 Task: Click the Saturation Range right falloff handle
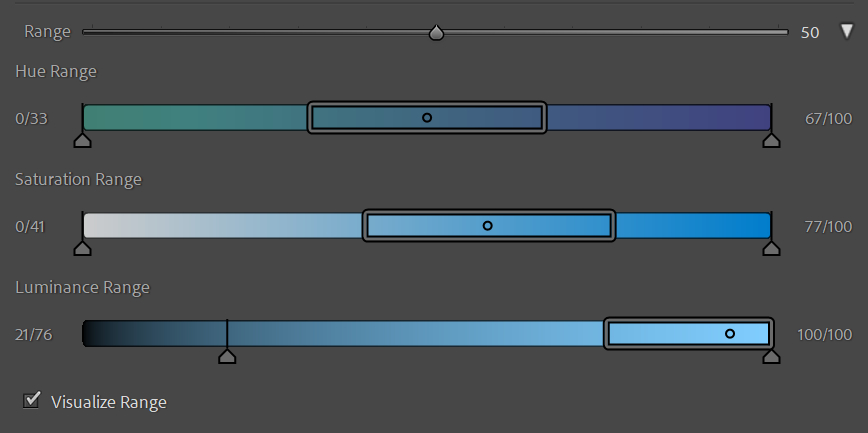(771, 249)
